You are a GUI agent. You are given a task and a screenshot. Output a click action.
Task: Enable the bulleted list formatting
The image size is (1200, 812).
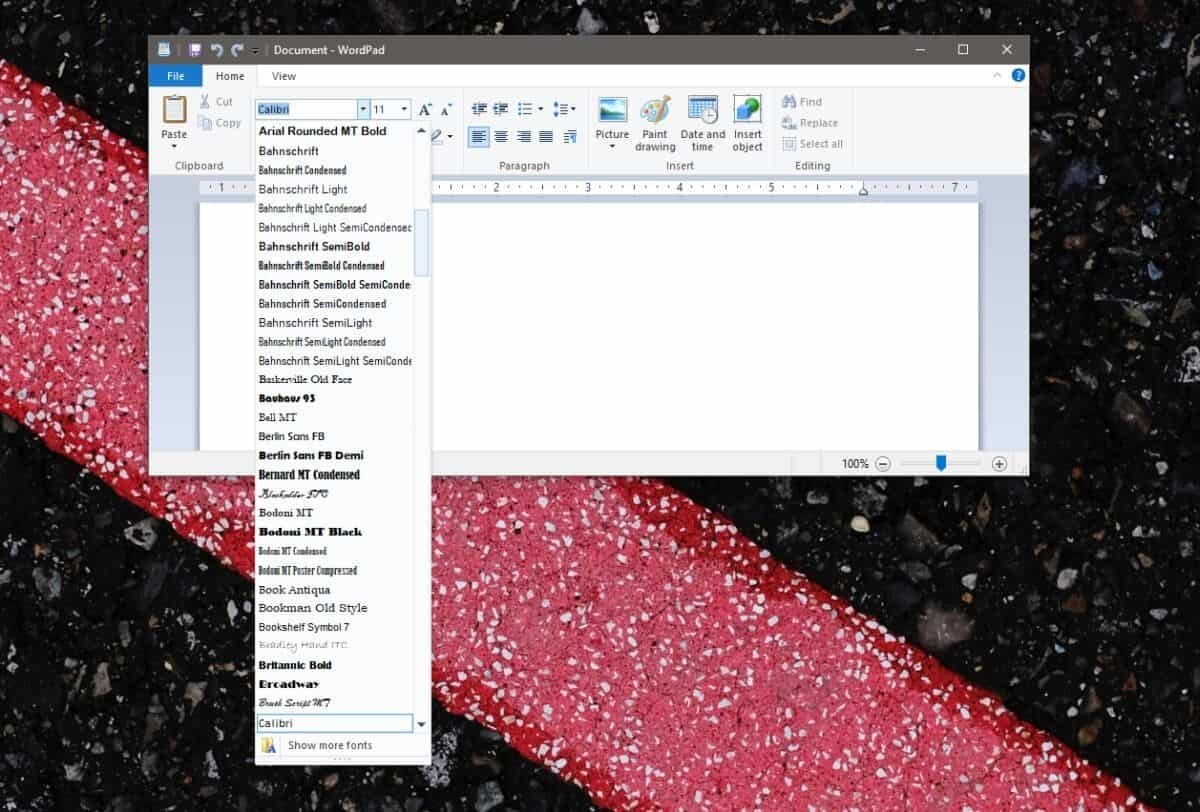coord(527,108)
